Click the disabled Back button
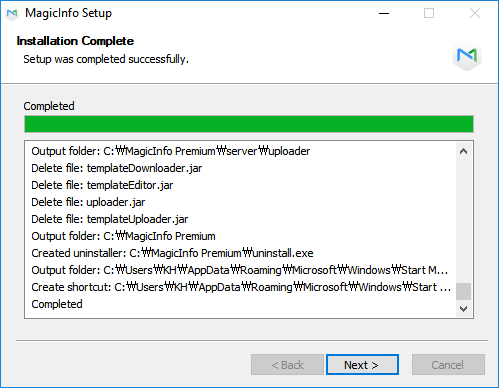499x388 pixels. click(287, 365)
